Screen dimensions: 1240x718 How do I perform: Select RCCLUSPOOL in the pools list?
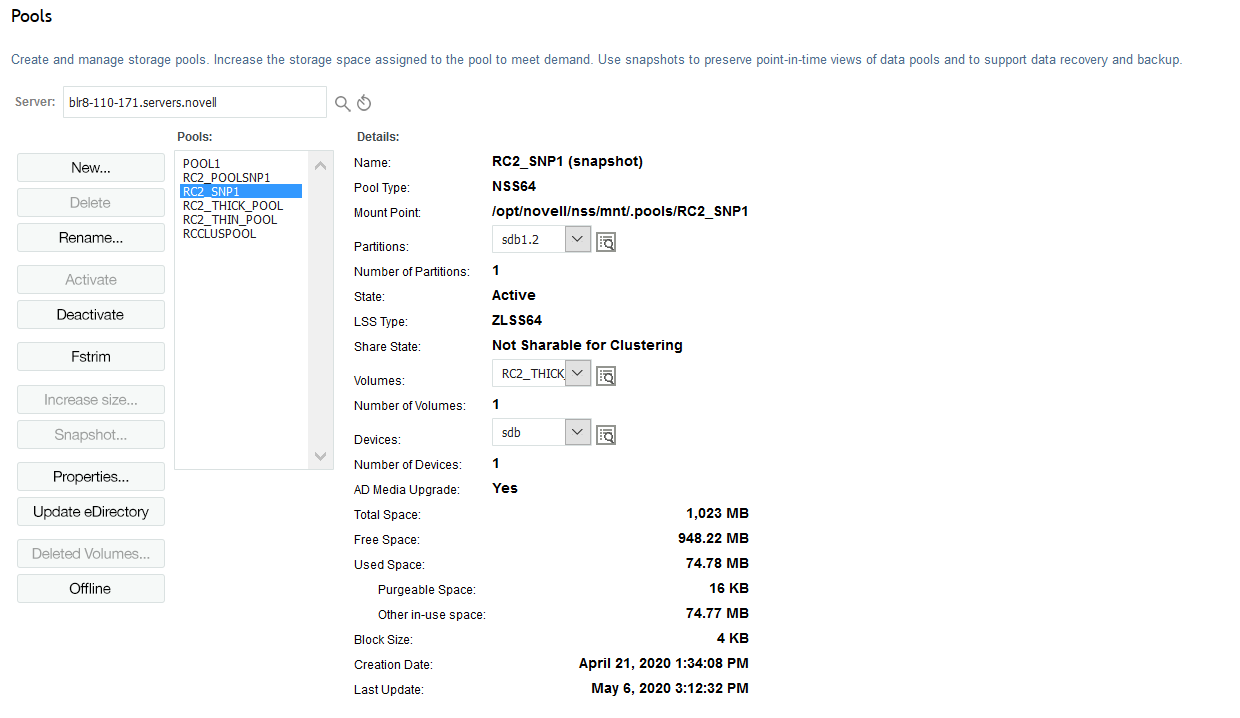(218, 233)
